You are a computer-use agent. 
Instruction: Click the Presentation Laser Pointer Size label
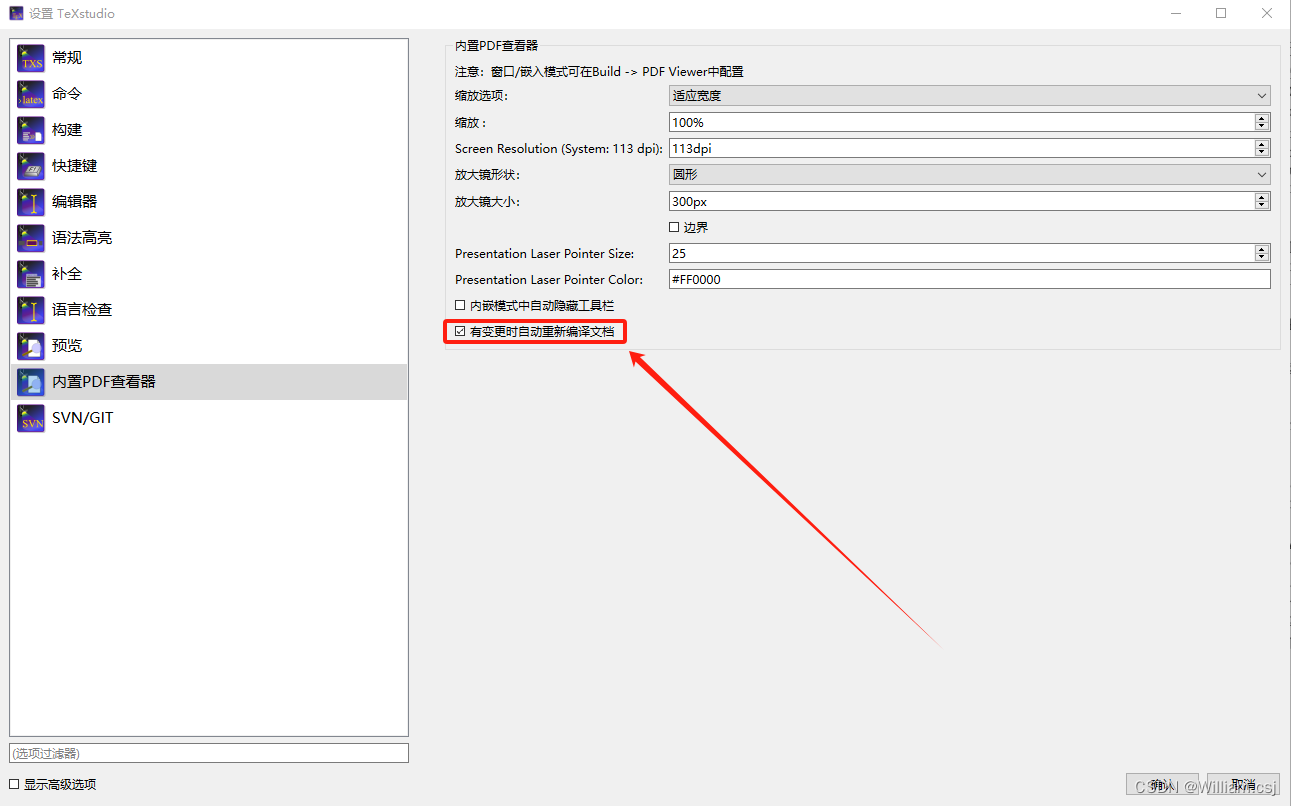pyautogui.click(x=544, y=254)
